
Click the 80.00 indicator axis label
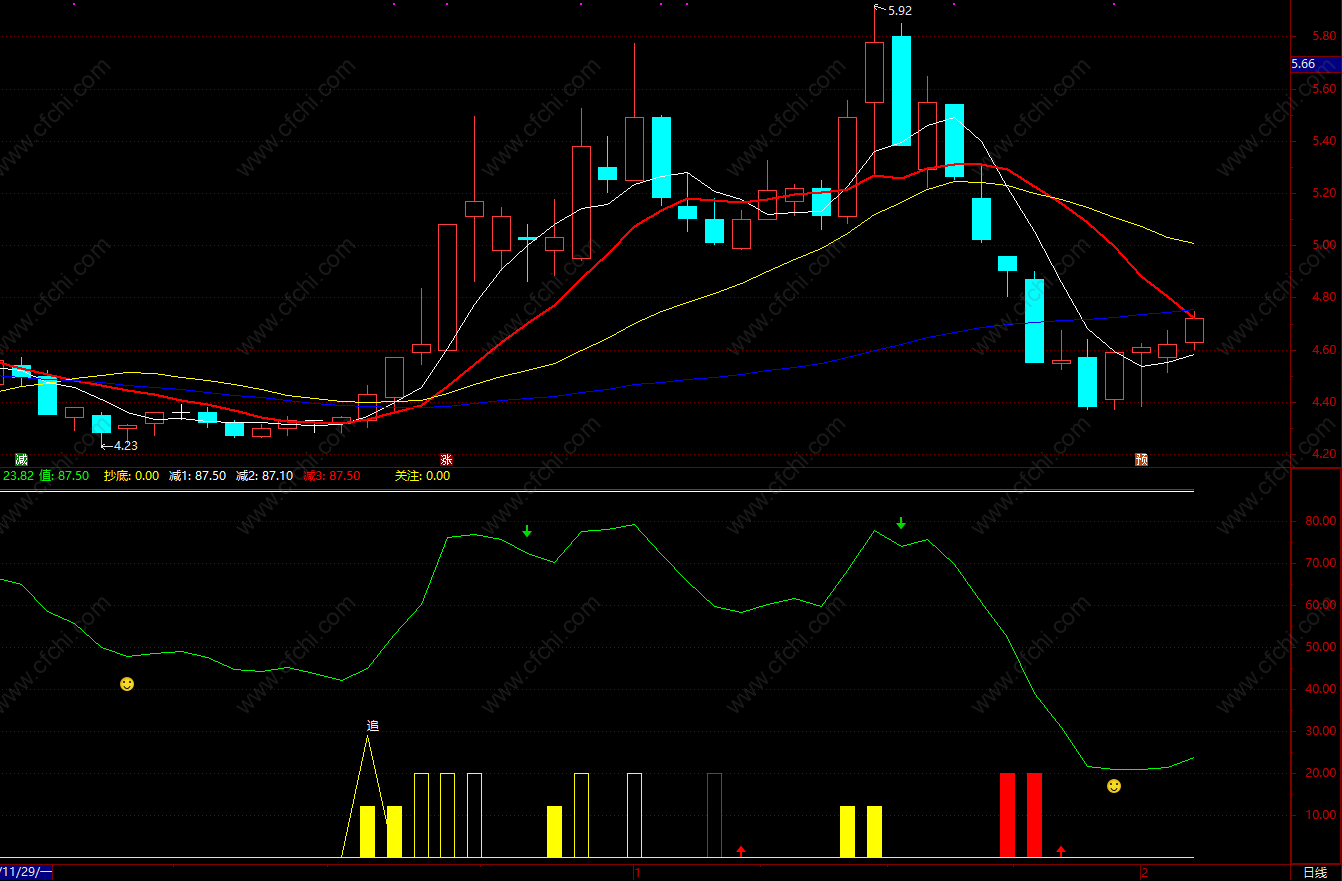coord(1321,521)
